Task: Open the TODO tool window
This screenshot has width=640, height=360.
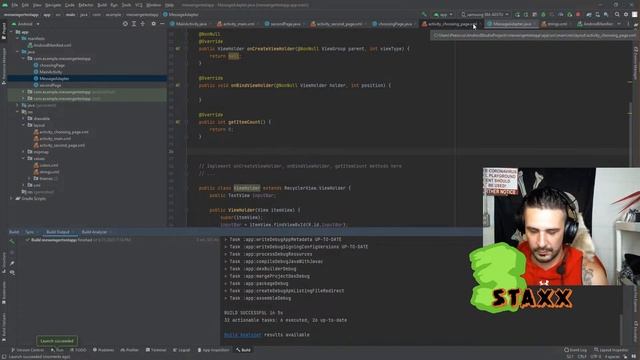Action: point(78,350)
